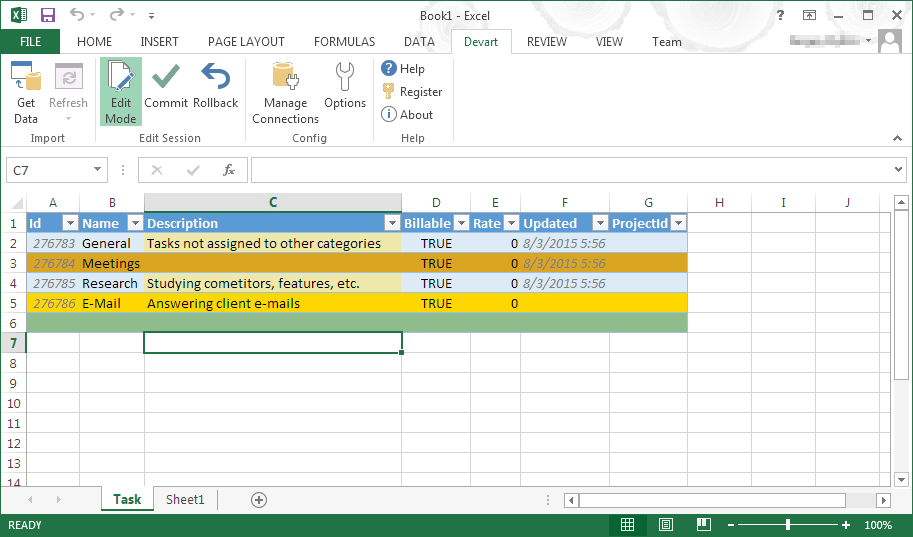Open Manage Connections
Screen dimensions: 913x537
(285, 92)
